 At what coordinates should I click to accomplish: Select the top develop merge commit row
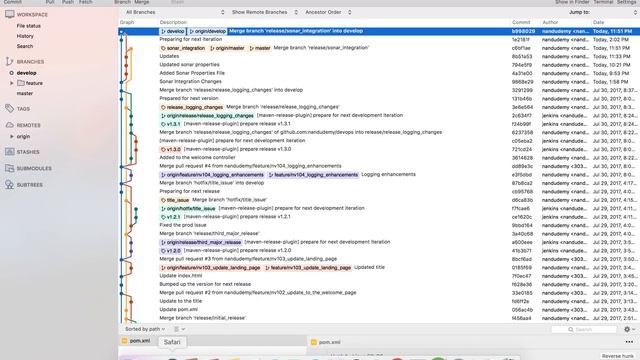pyautogui.click(x=379, y=31)
